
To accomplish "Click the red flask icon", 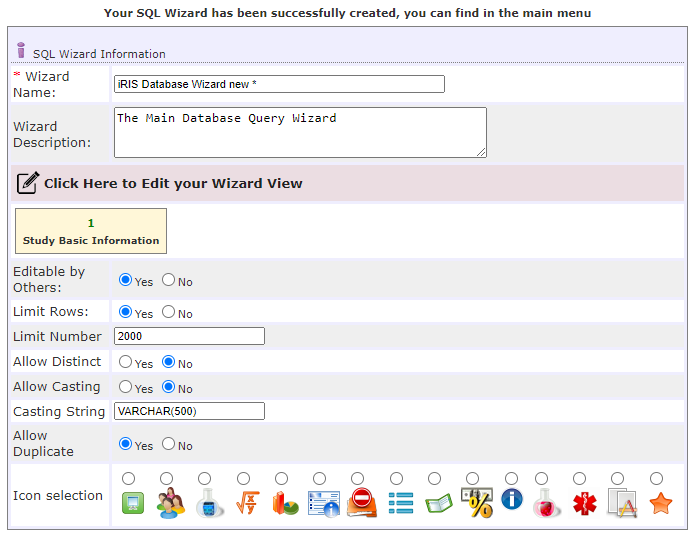I will pyautogui.click(x=546, y=503).
